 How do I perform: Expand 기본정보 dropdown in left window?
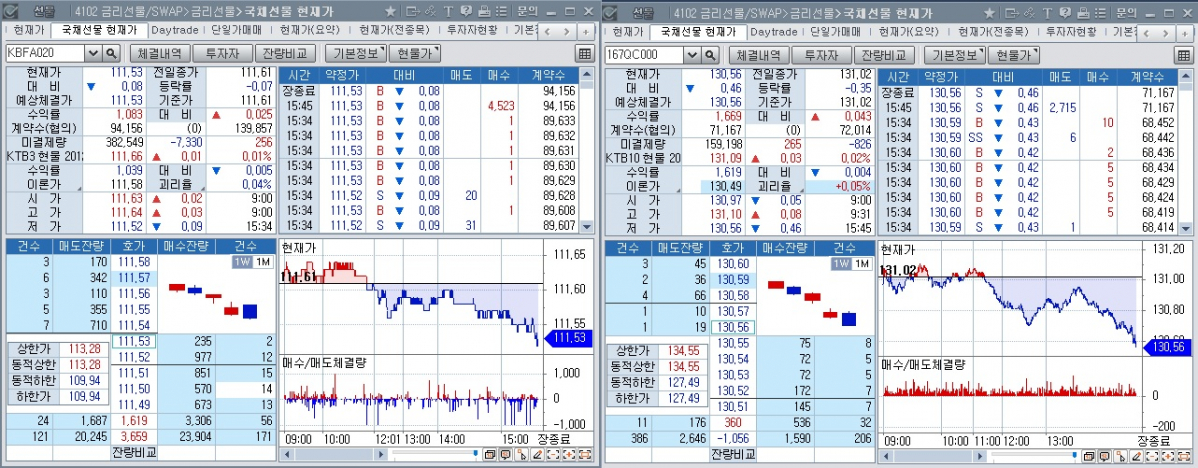coord(355,53)
